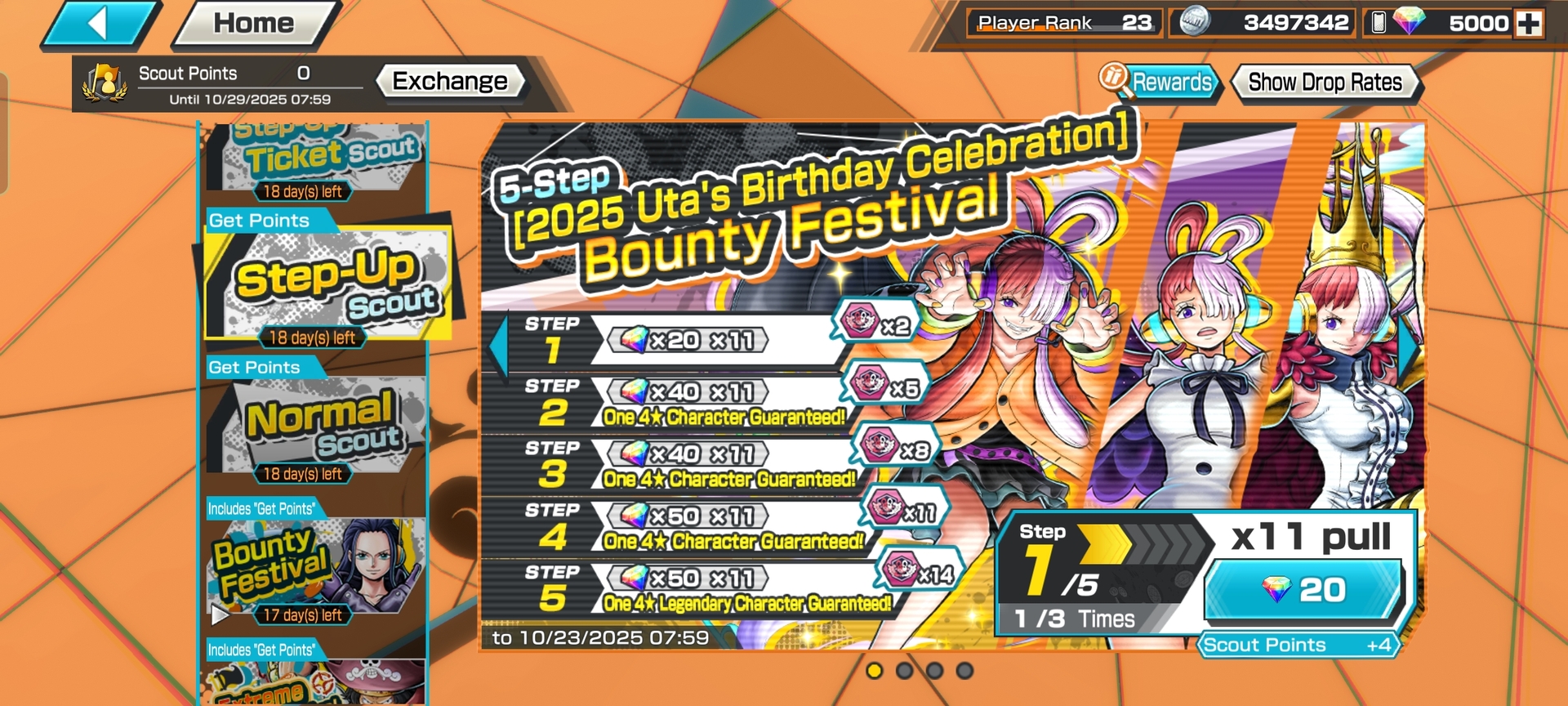Add more rainbow diamonds with plus icon
This screenshot has width=1568, height=706.
point(1529,23)
